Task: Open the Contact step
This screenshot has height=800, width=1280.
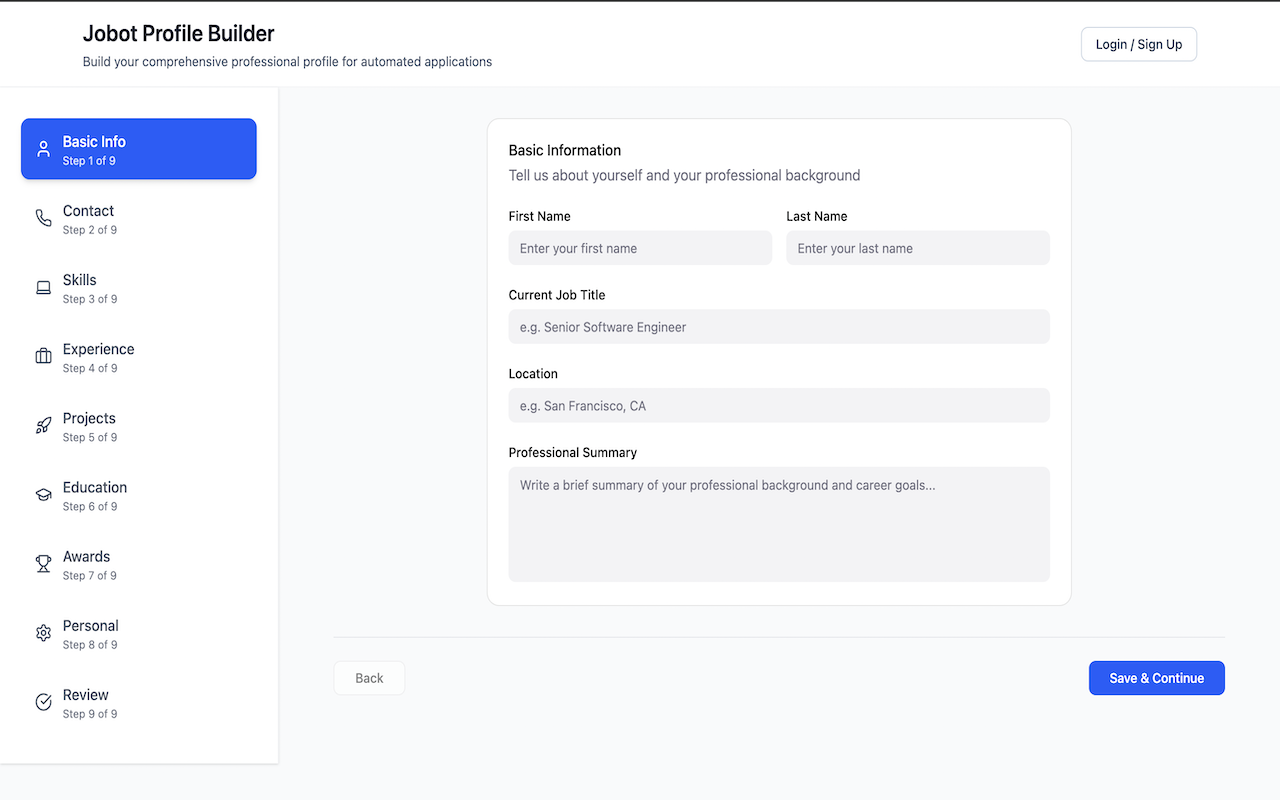Action: [138, 218]
